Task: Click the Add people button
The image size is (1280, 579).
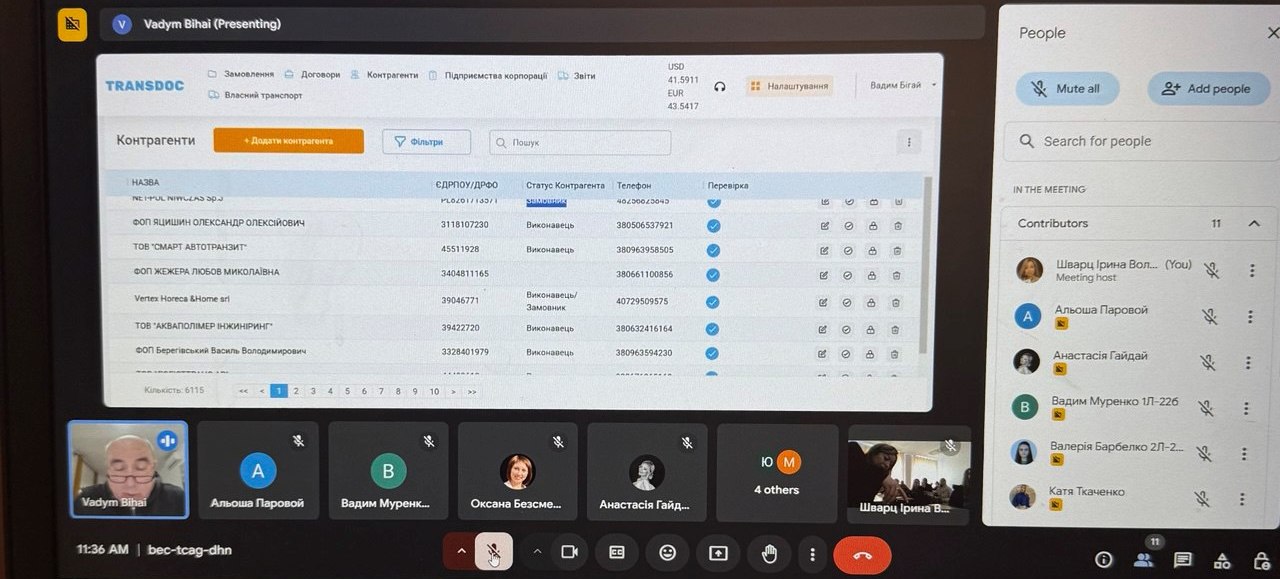Action: pyautogui.click(x=1207, y=88)
